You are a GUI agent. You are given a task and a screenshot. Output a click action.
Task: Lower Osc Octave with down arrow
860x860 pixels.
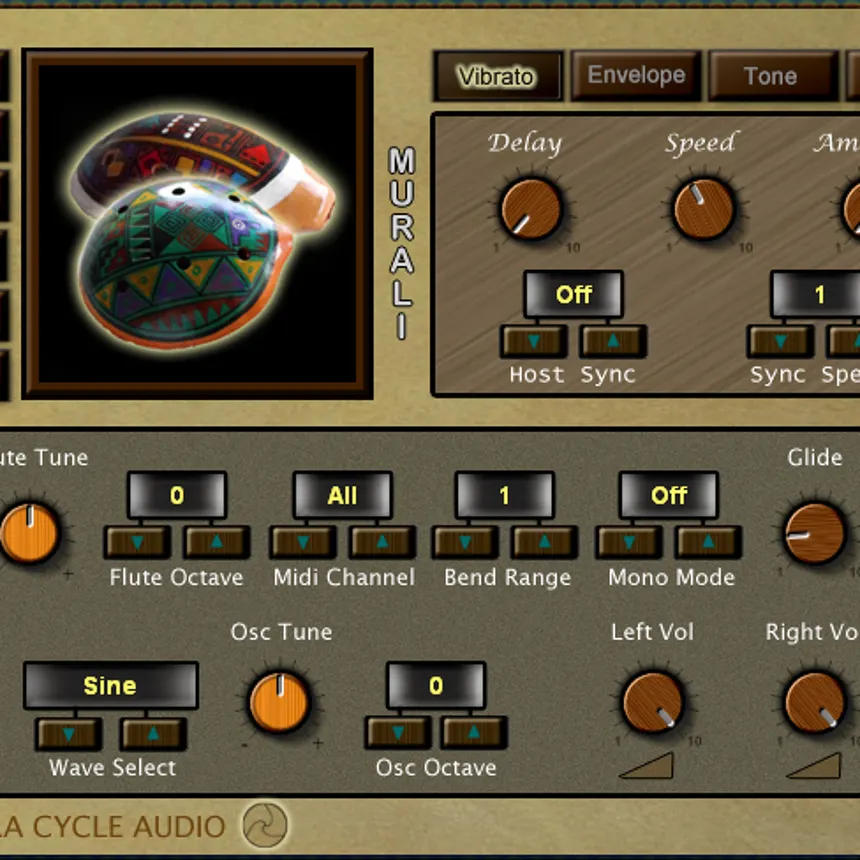[398, 733]
